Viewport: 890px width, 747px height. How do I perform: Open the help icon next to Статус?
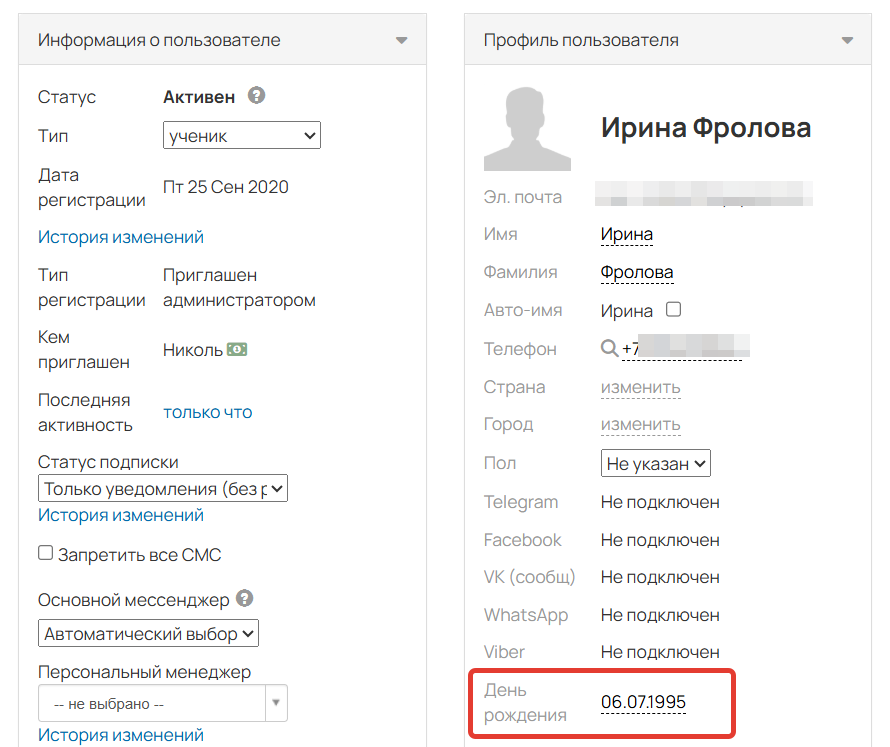pos(258,96)
